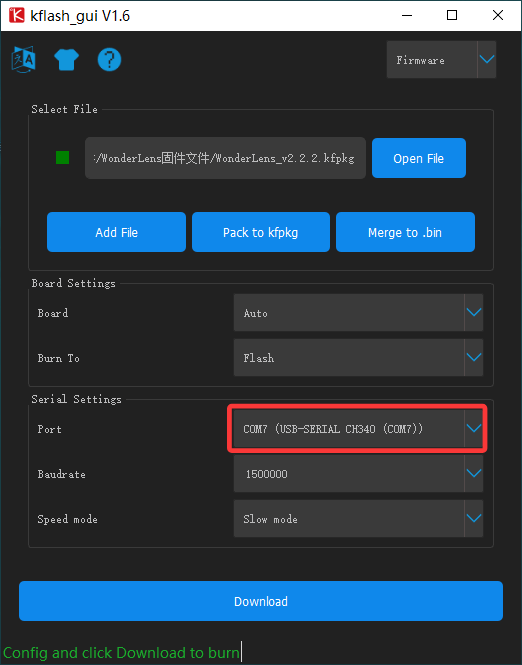Toggle the green file enable square
This screenshot has height=665, width=522.
(x=62, y=158)
